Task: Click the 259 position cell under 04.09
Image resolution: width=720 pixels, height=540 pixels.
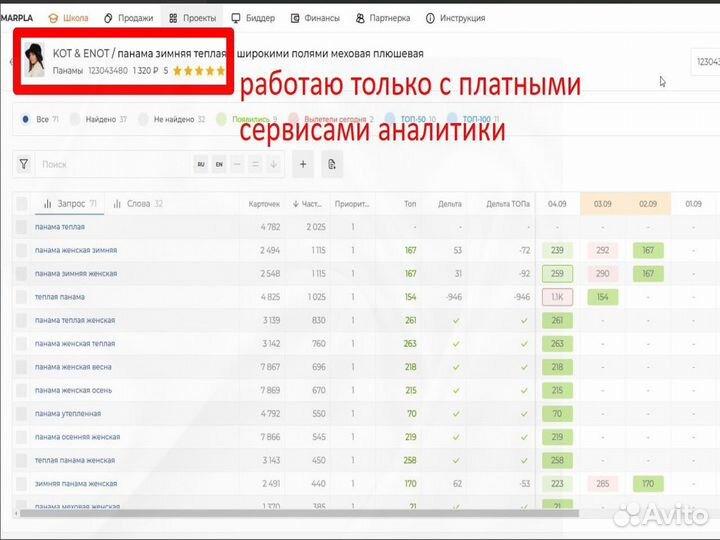Action: pos(557,274)
